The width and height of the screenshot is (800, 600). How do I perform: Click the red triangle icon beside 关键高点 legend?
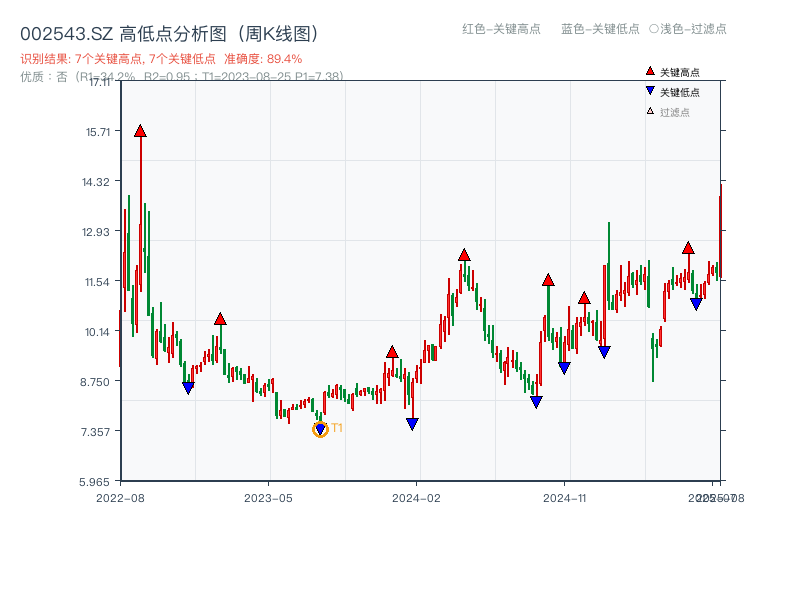[650, 71]
